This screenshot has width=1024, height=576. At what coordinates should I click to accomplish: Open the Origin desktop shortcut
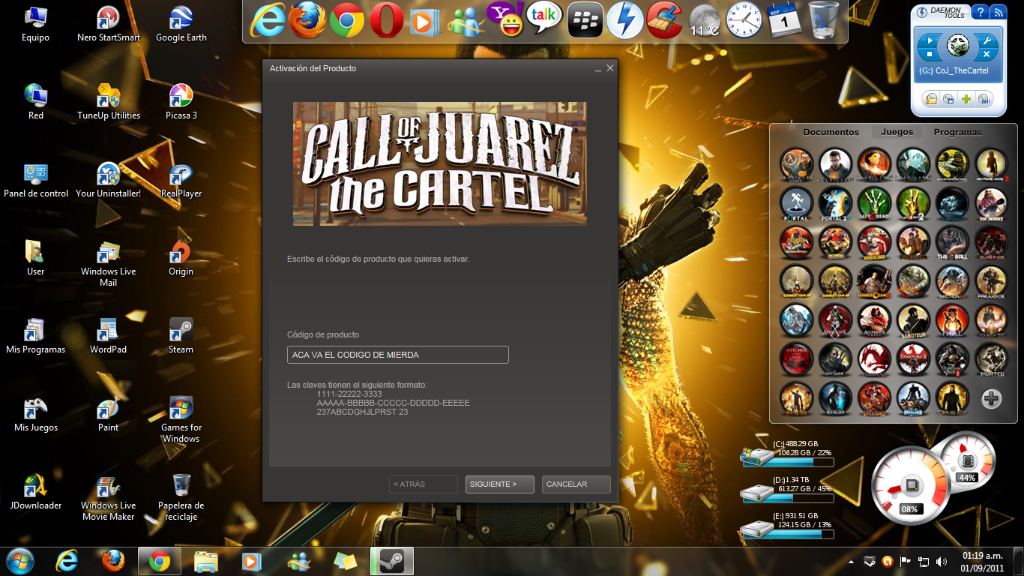click(x=181, y=257)
